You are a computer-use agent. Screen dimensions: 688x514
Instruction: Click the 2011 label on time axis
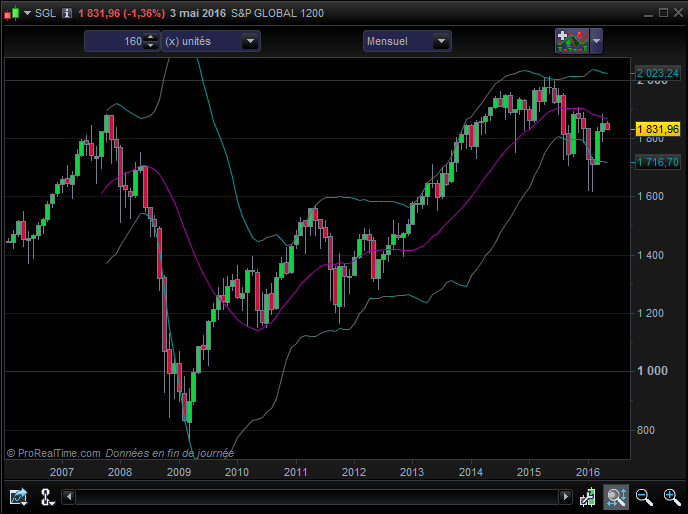(x=296, y=472)
